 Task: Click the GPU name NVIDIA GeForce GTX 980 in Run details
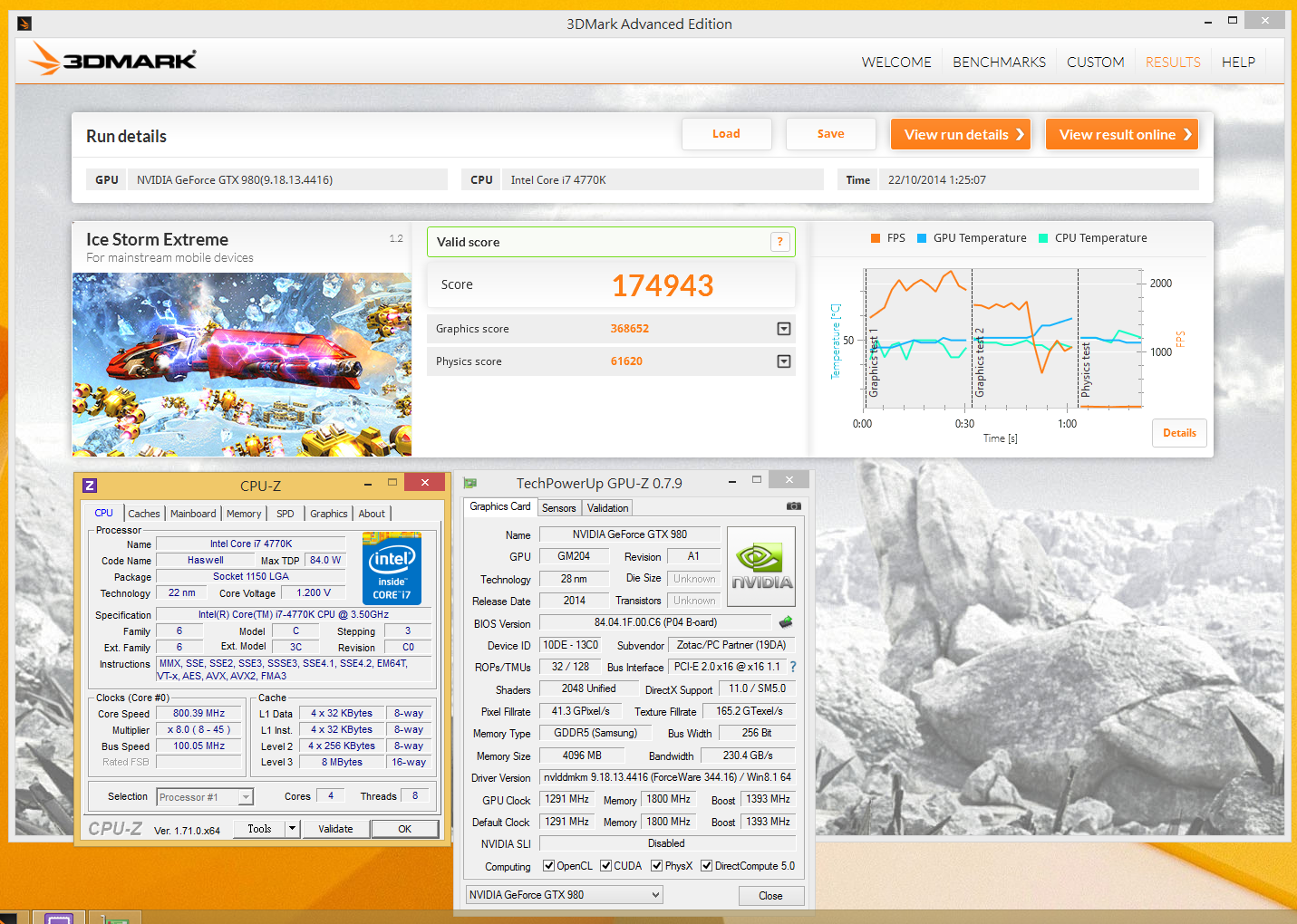coord(235,180)
